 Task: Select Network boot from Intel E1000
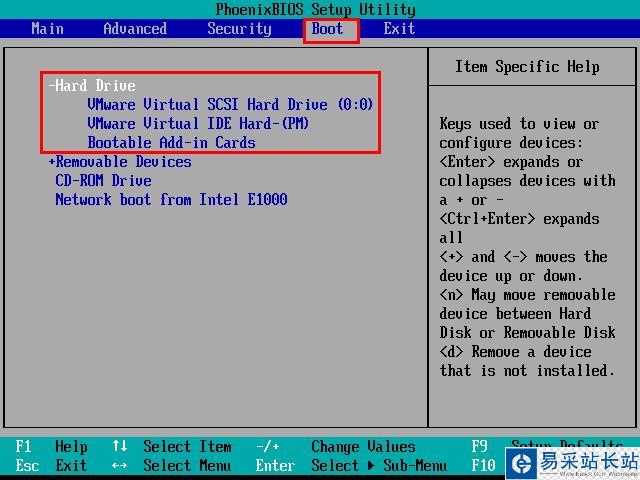point(171,200)
